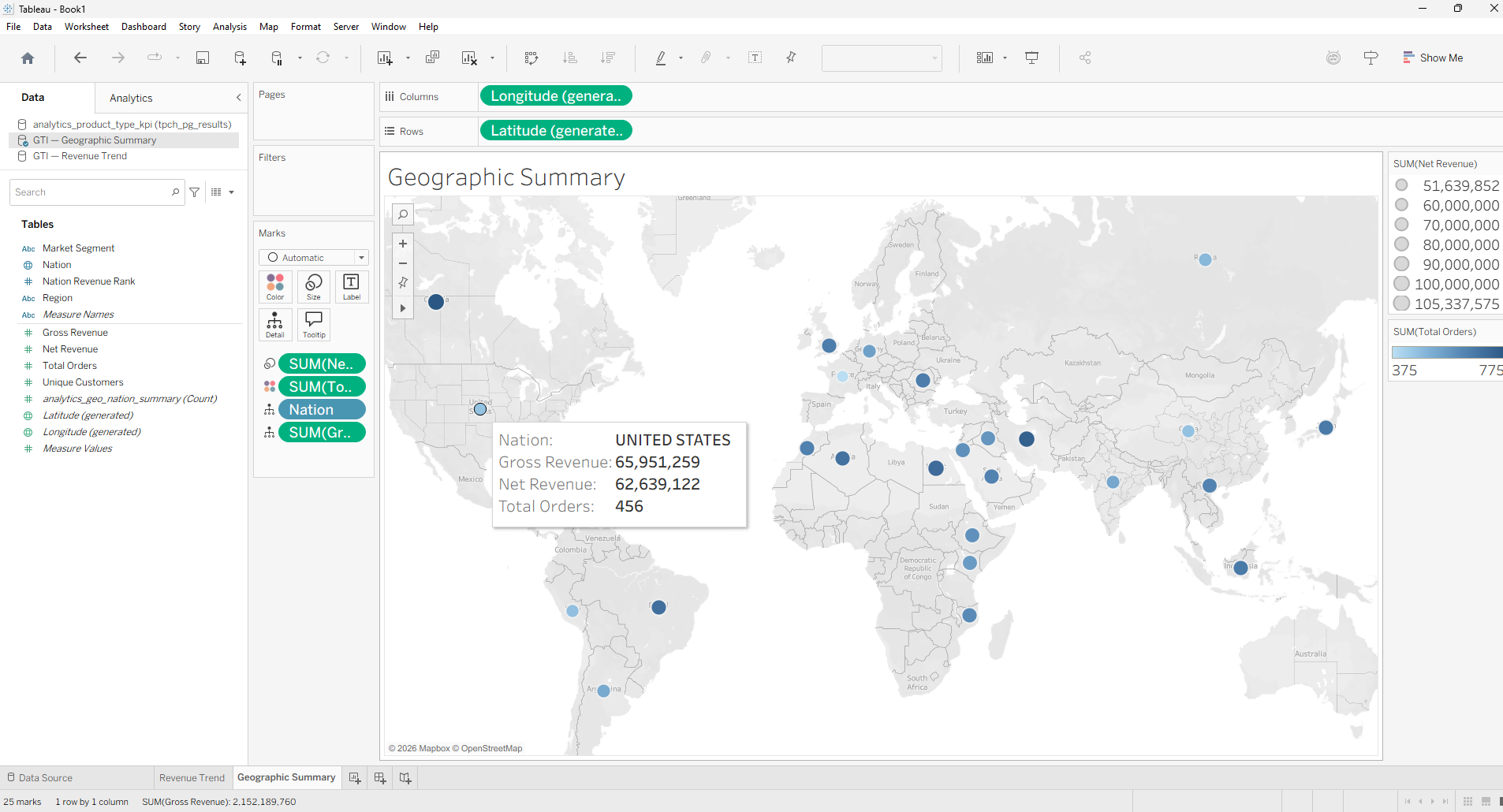Image resolution: width=1503 pixels, height=812 pixels.
Task: Select the Market Segment field
Action: (78, 248)
